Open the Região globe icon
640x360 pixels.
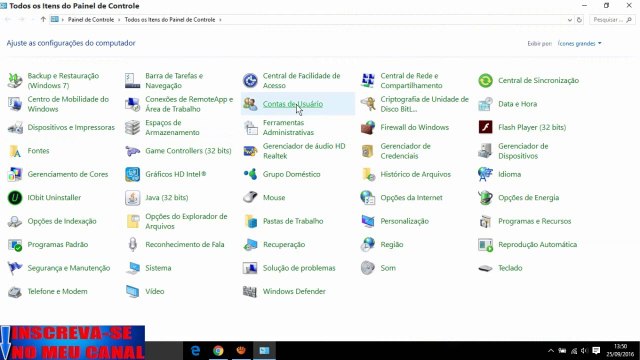point(368,244)
